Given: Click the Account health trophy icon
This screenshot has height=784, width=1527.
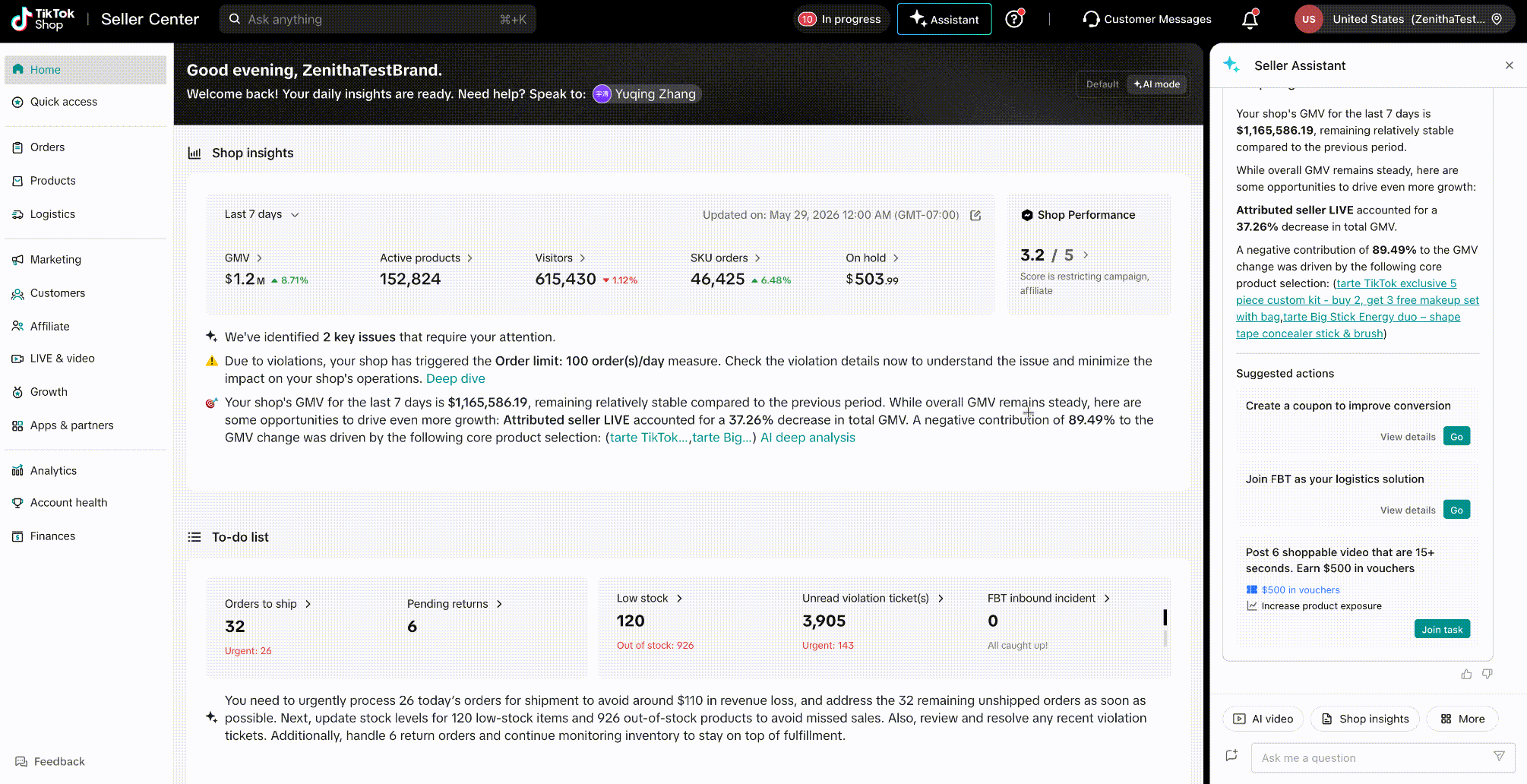Looking at the screenshot, I should pos(17,503).
